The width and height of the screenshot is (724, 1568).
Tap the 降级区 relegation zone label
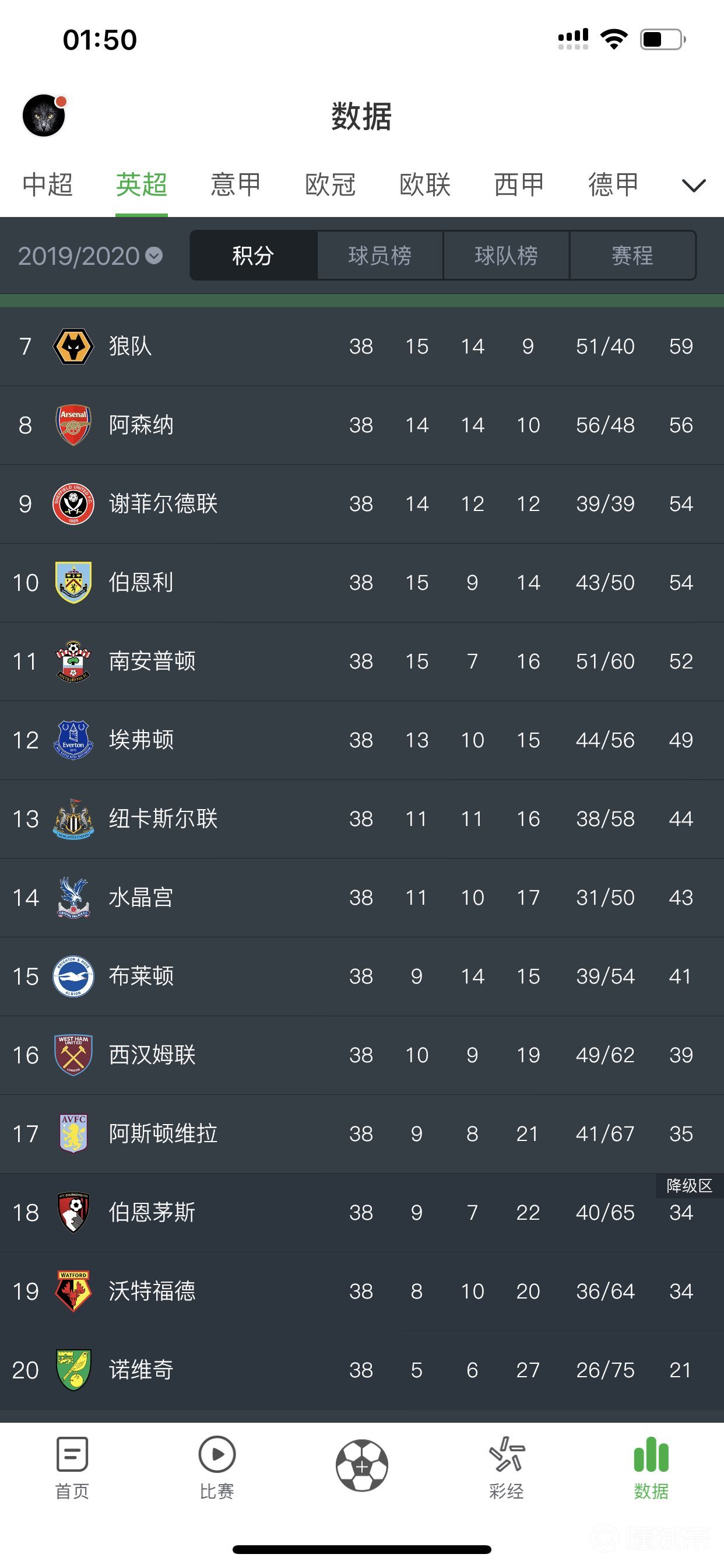click(x=688, y=1185)
